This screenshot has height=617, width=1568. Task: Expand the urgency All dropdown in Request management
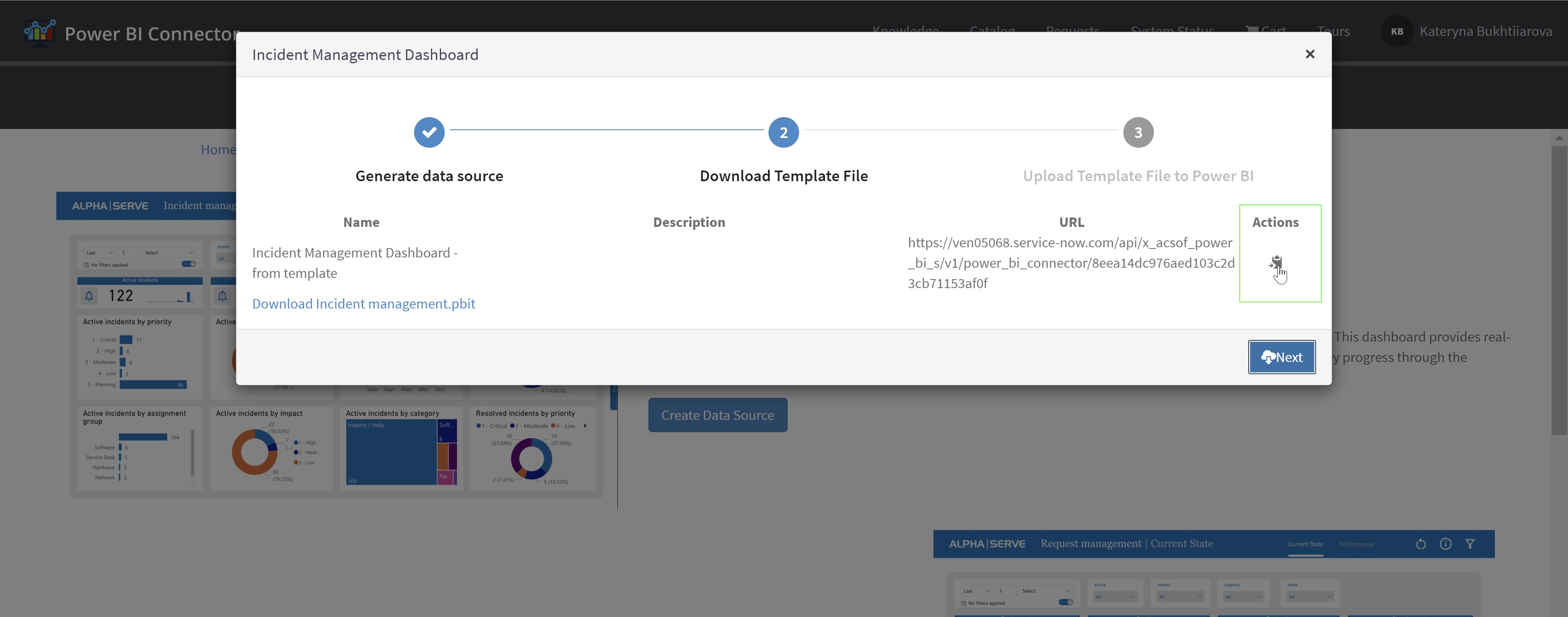[x=1243, y=596]
